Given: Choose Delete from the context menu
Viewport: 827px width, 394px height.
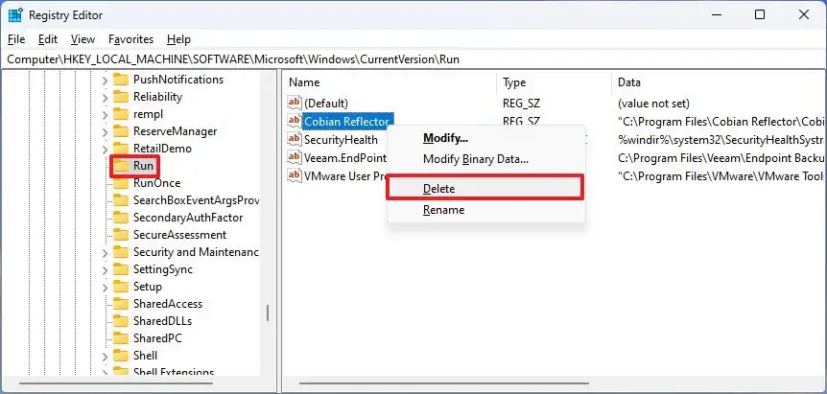Looking at the screenshot, I should pyautogui.click(x=485, y=188).
